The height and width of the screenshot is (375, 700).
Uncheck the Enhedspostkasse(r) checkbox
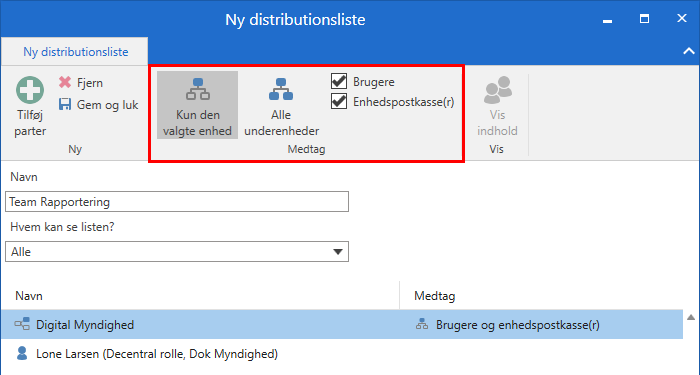[x=339, y=102]
